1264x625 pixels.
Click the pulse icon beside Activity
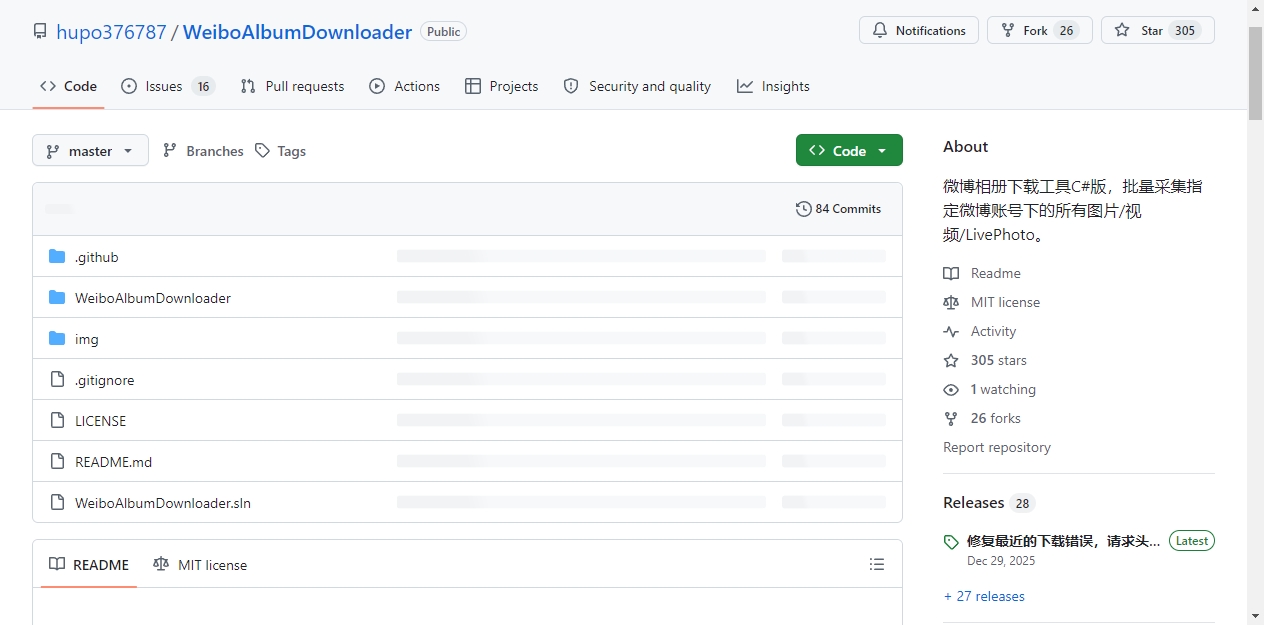click(x=951, y=331)
